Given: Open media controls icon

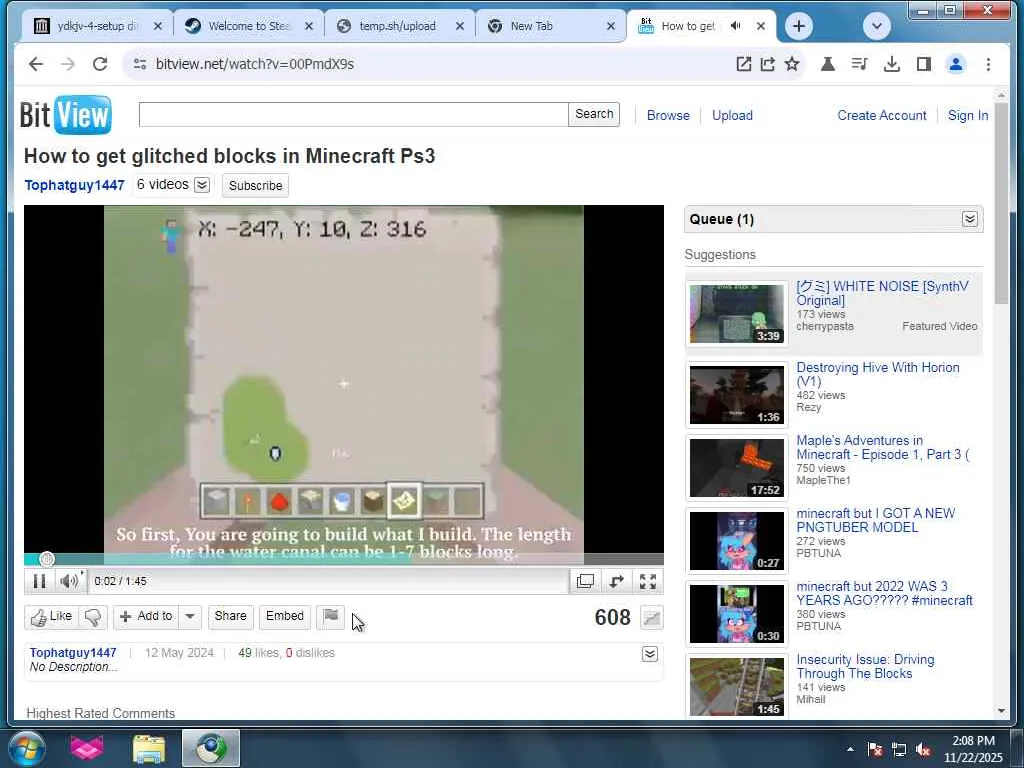Looking at the screenshot, I should 859,64.
